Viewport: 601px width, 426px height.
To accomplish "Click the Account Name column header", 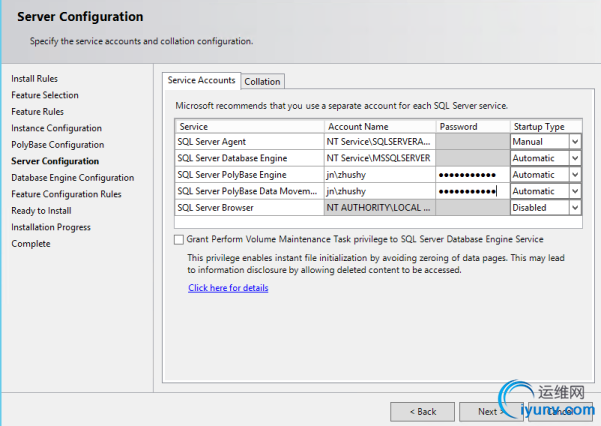I will coord(380,127).
